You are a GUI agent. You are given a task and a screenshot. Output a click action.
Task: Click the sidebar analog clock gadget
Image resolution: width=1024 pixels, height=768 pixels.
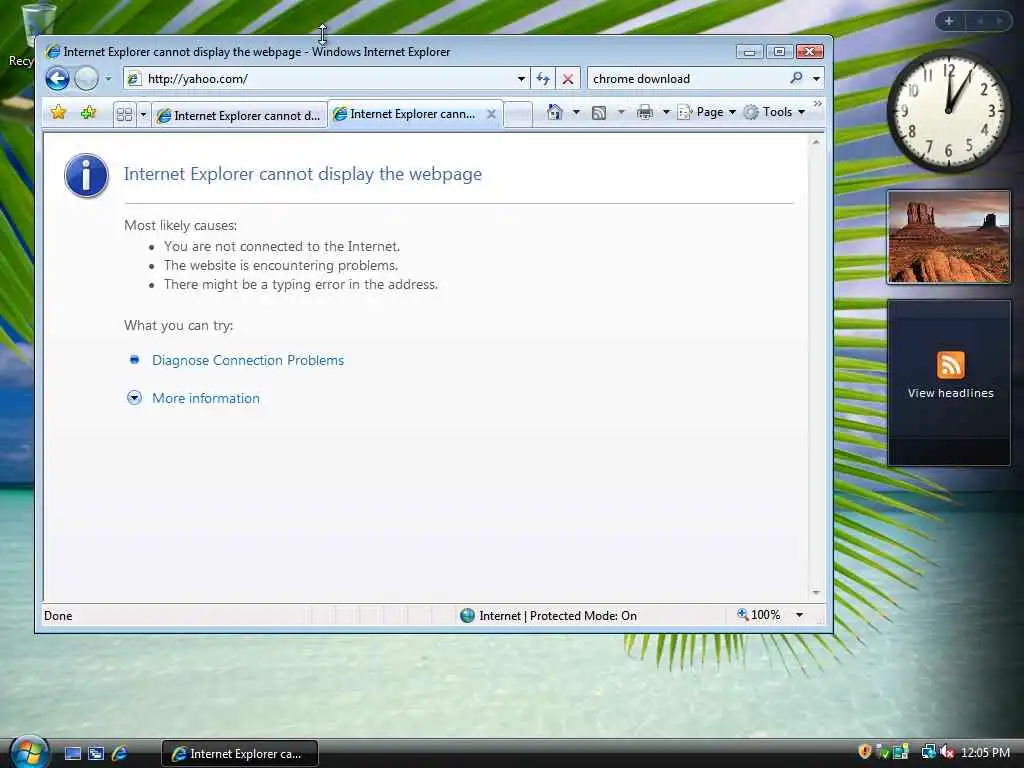point(948,111)
